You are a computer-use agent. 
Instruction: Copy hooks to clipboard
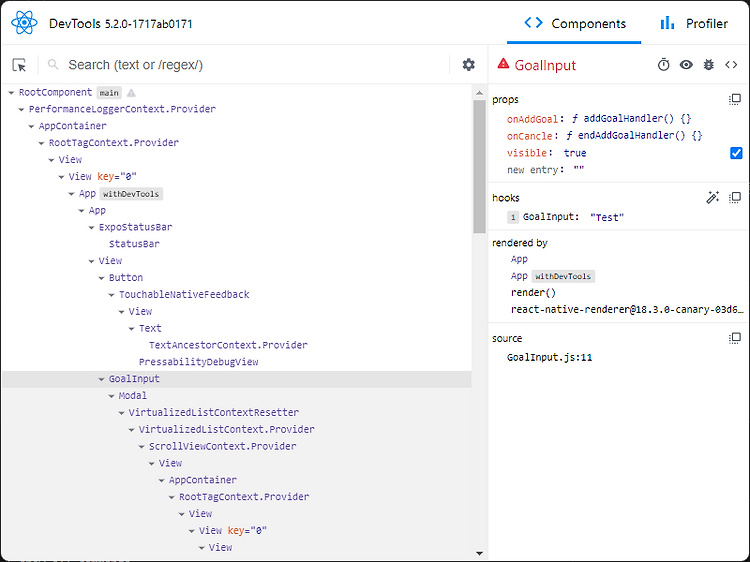point(735,198)
